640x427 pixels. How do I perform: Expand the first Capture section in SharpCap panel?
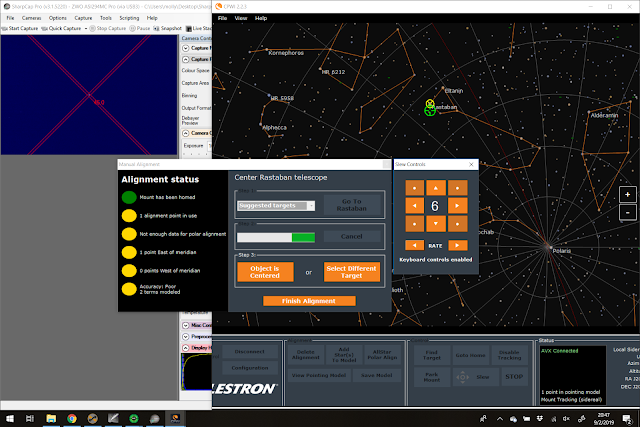pyautogui.click(x=186, y=48)
